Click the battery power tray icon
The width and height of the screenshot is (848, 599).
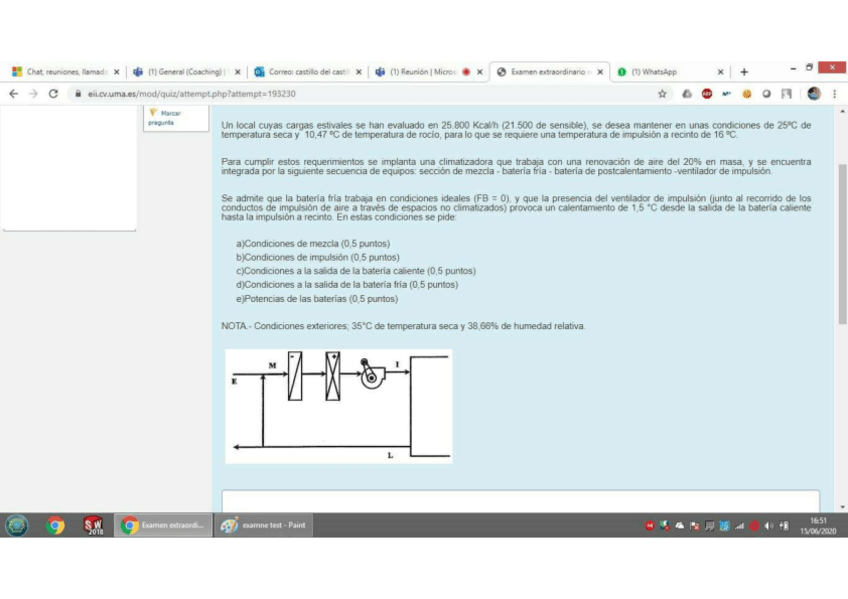(x=784, y=525)
